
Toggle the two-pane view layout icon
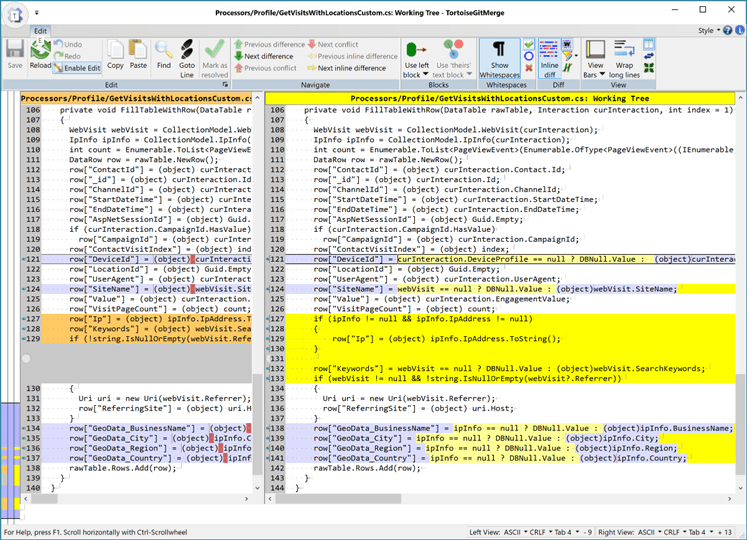649,44
